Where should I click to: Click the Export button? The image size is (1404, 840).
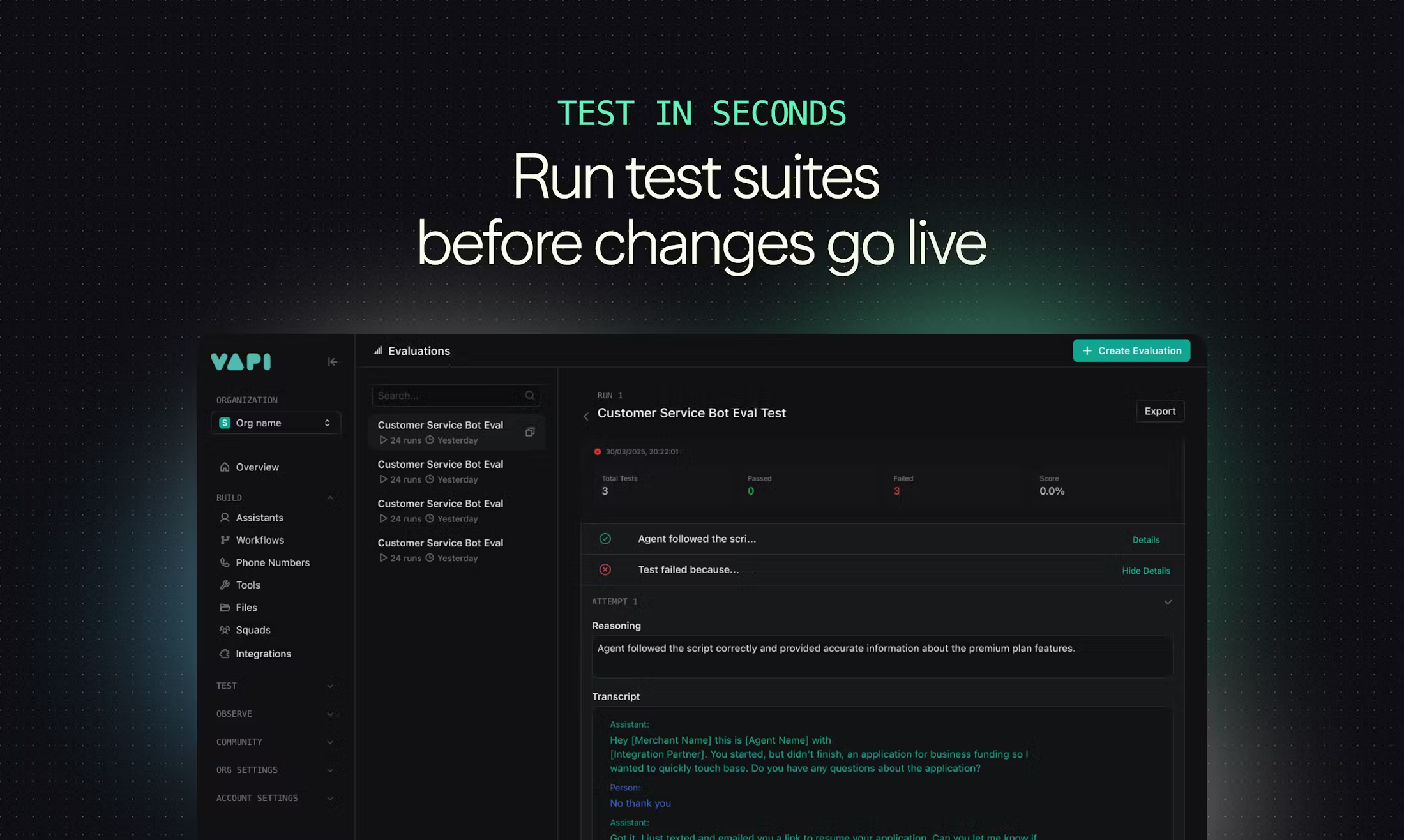[x=1159, y=411]
